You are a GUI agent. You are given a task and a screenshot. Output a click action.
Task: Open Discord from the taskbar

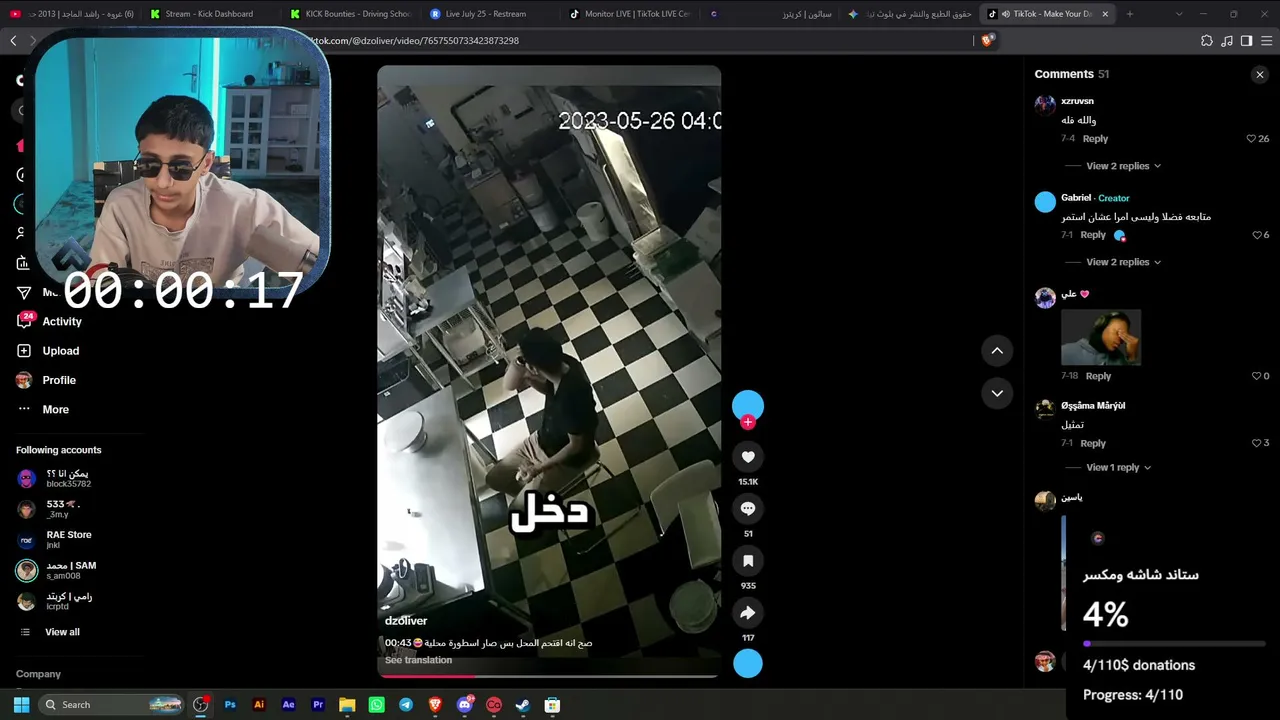click(464, 705)
